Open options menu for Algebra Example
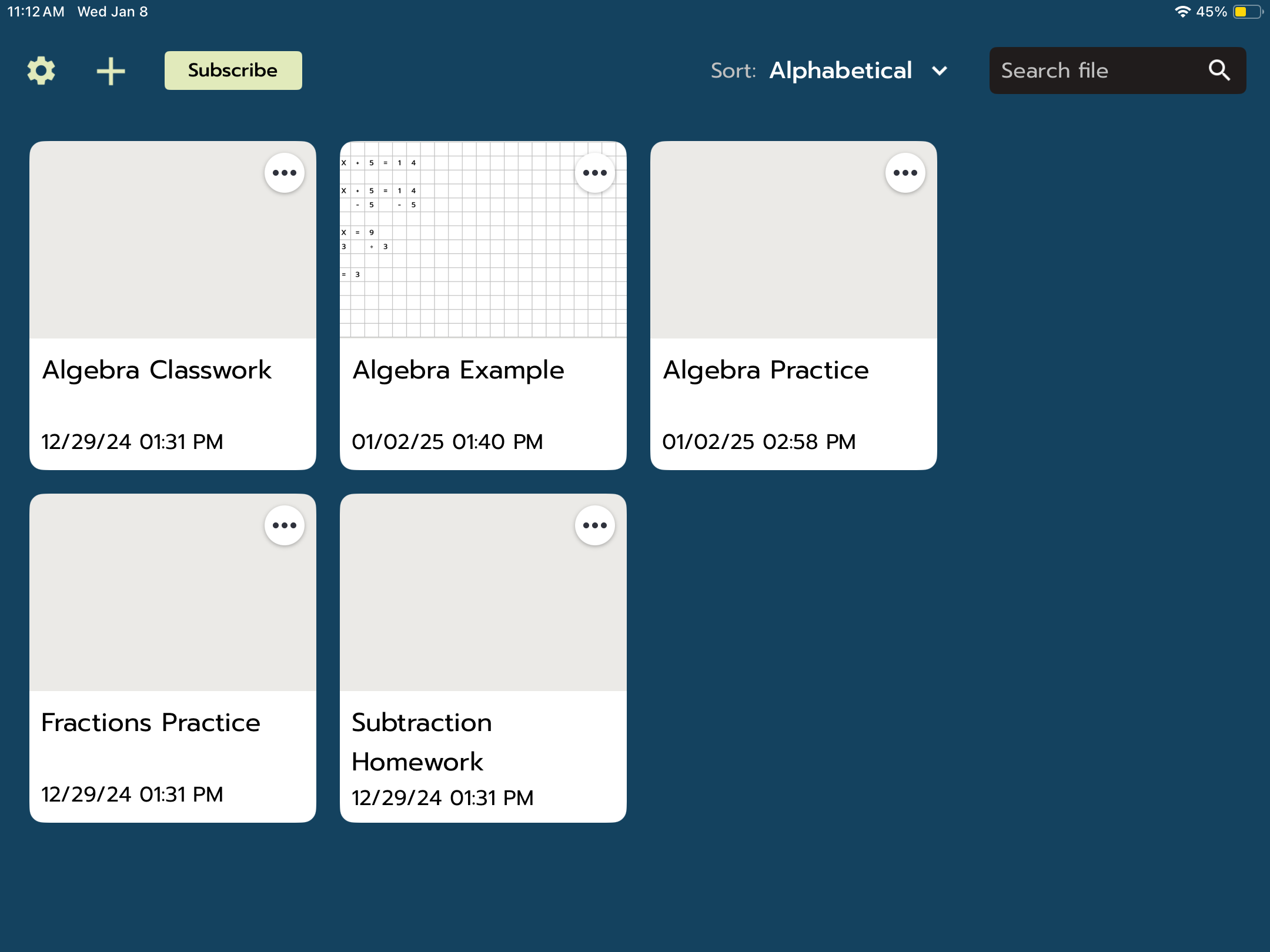Image resolution: width=1270 pixels, height=952 pixels. (595, 173)
